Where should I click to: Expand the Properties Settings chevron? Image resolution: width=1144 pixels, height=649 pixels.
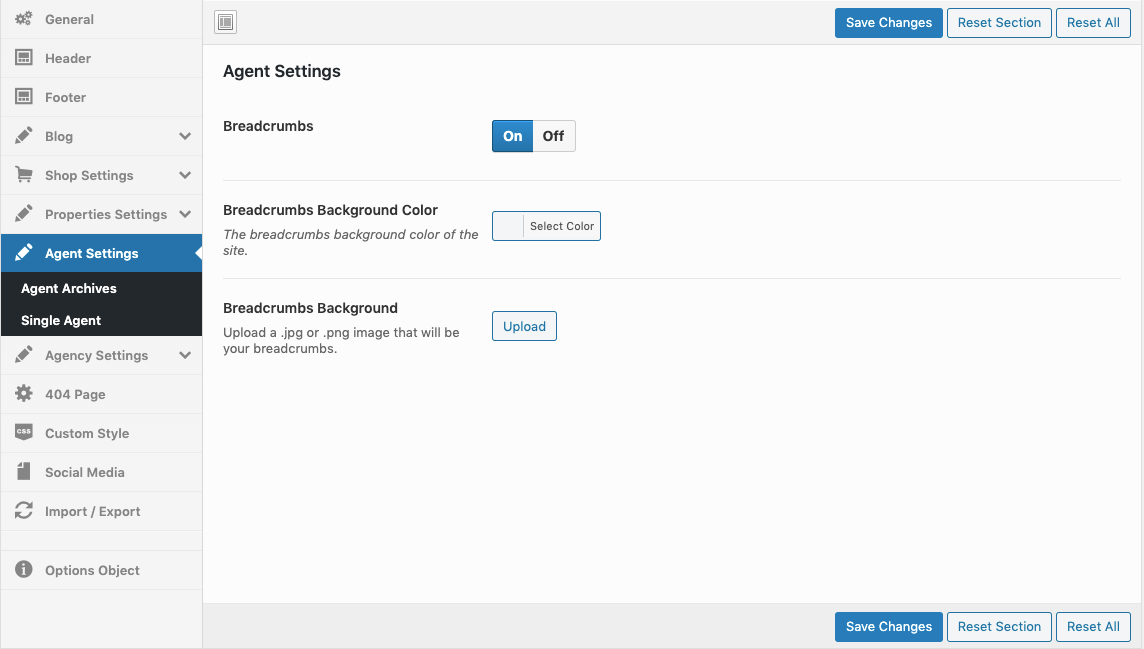[x=185, y=214]
